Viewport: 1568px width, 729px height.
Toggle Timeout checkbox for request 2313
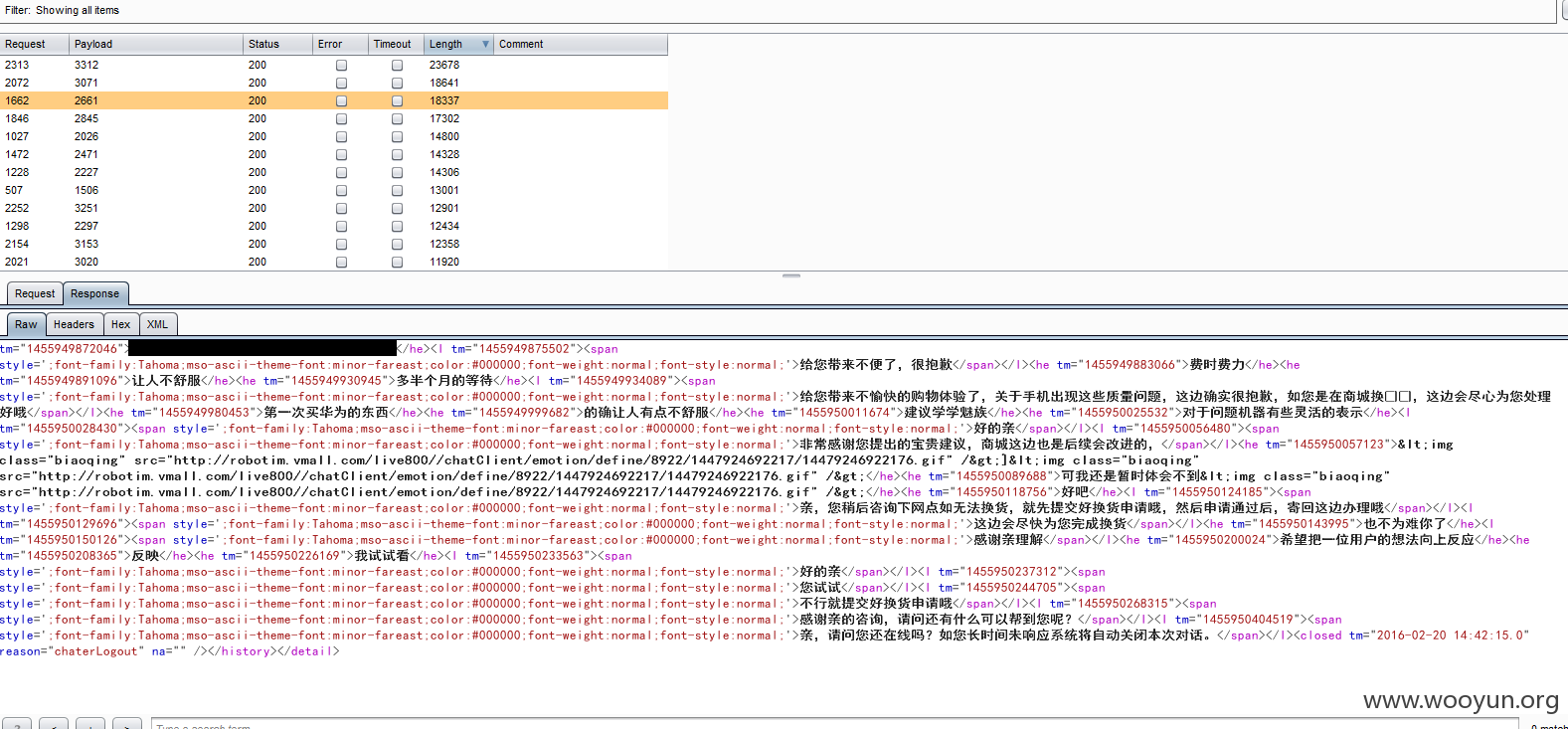click(397, 65)
